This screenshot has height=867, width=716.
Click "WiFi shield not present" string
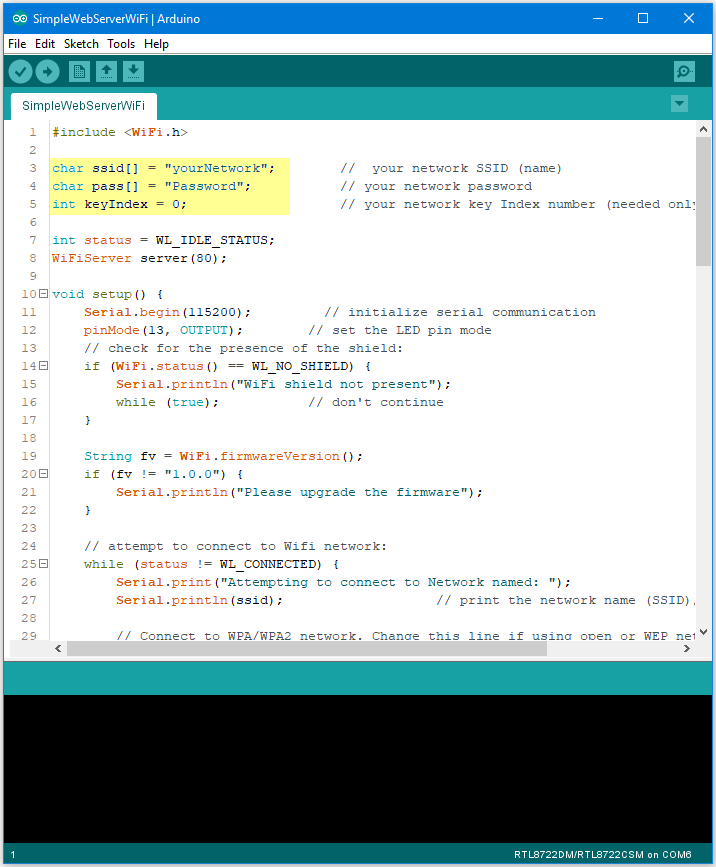click(x=336, y=384)
